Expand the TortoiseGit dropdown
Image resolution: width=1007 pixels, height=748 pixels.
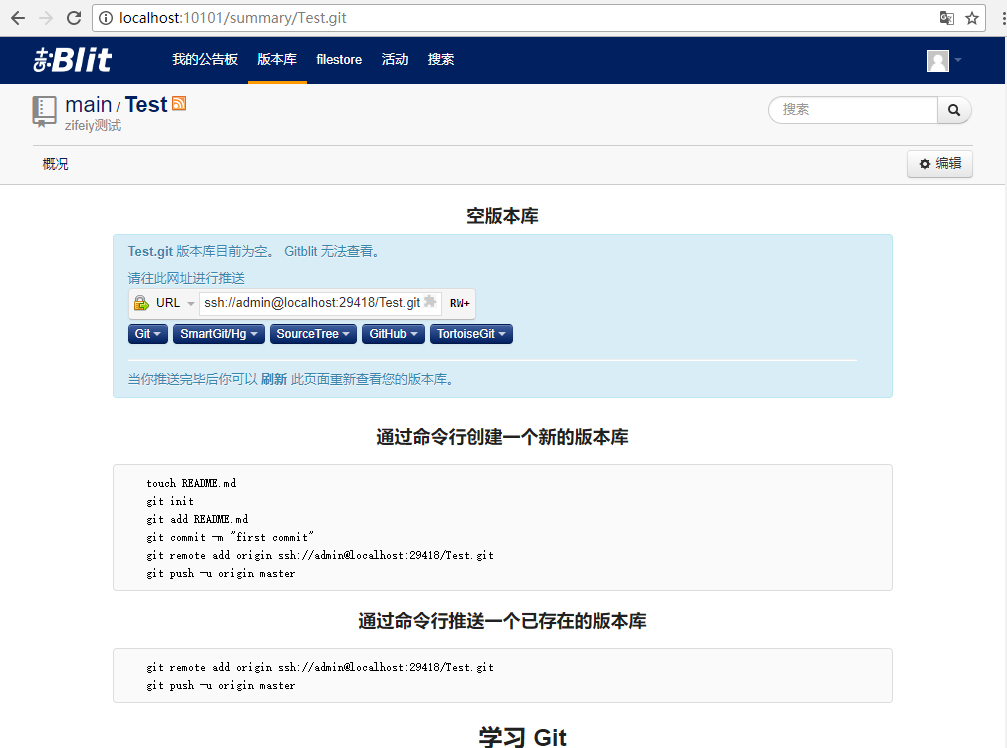(471, 334)
